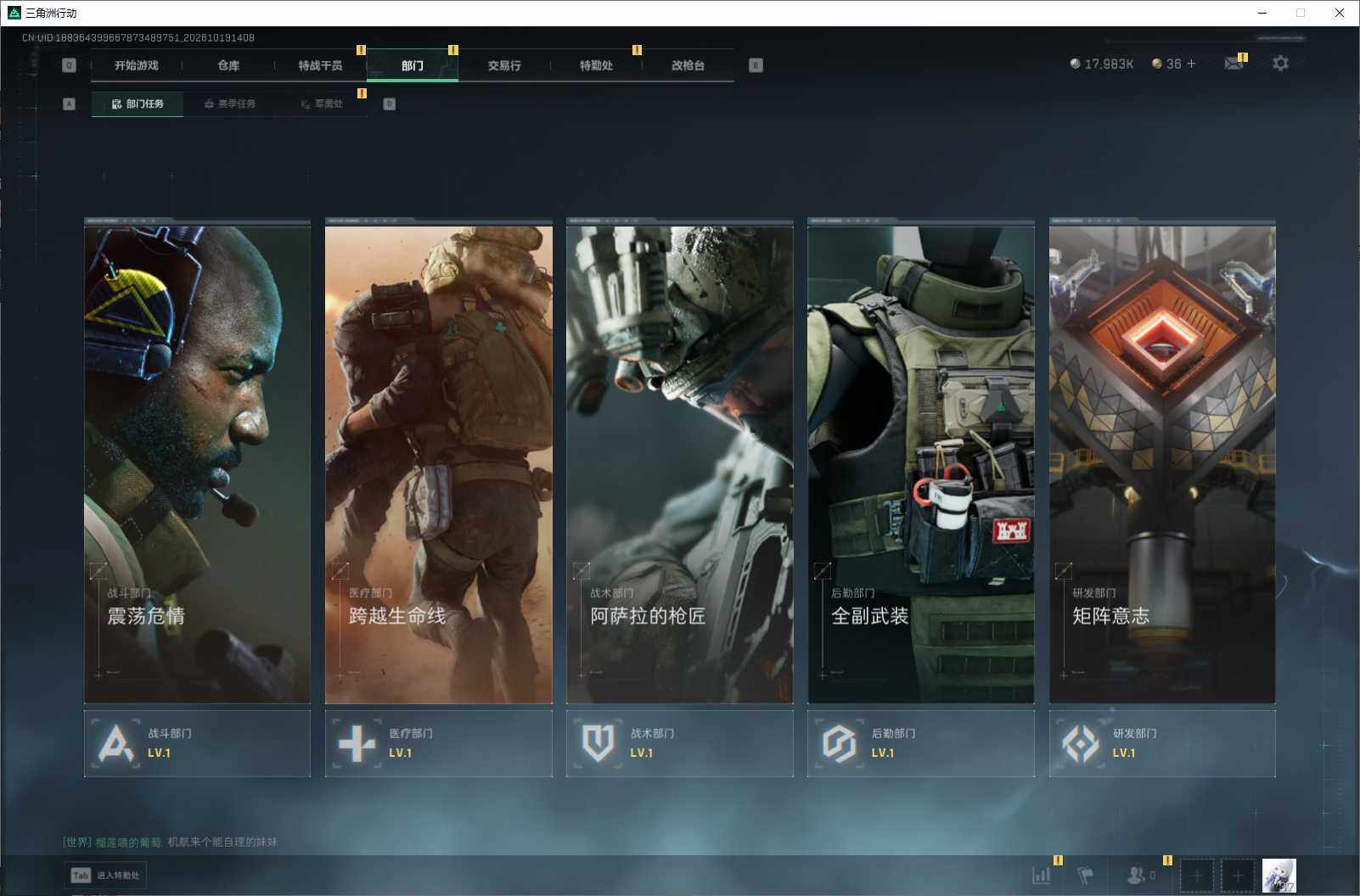The image size is (1360, 896).
Task: Select the 赛季任务 sub-tab
Action: coord(229,104)
